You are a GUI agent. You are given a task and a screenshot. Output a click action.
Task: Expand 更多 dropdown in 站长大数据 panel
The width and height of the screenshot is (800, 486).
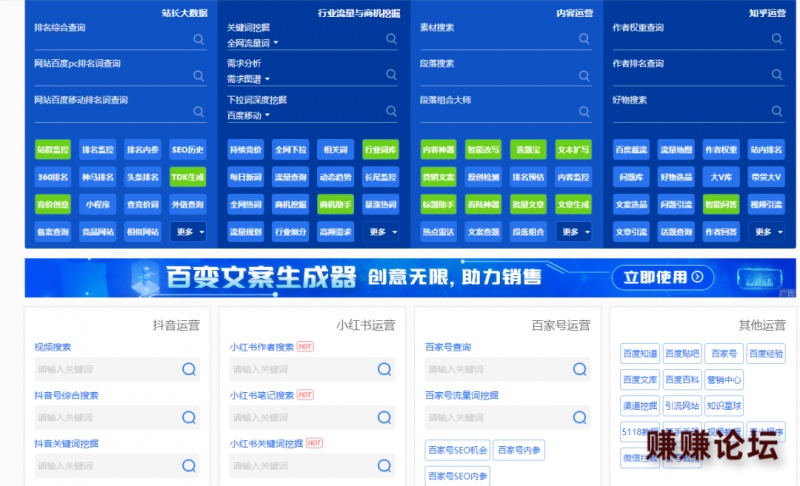click(188, 232)
